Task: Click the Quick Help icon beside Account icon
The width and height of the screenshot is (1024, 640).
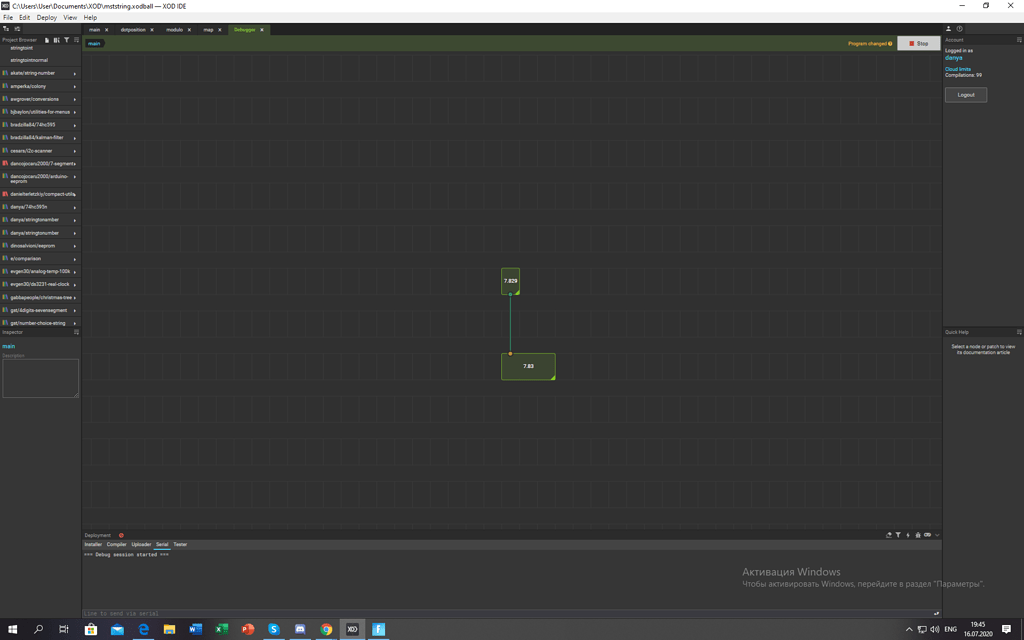Action: tap(959, 29)
